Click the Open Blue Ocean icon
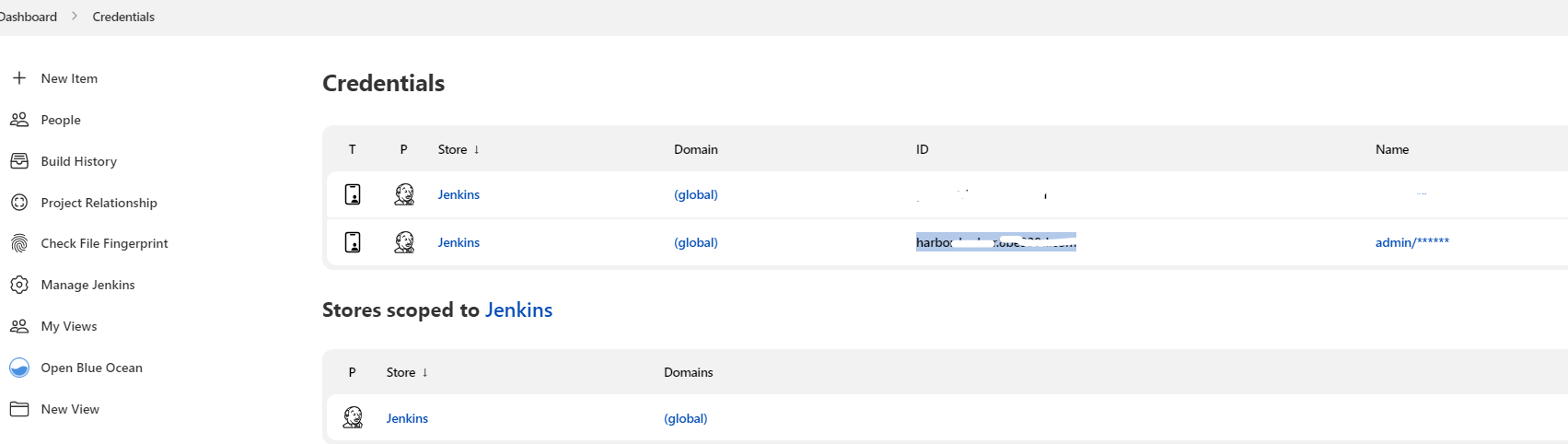The width and height of the screenshot is (1568, 444). [19, 368]
